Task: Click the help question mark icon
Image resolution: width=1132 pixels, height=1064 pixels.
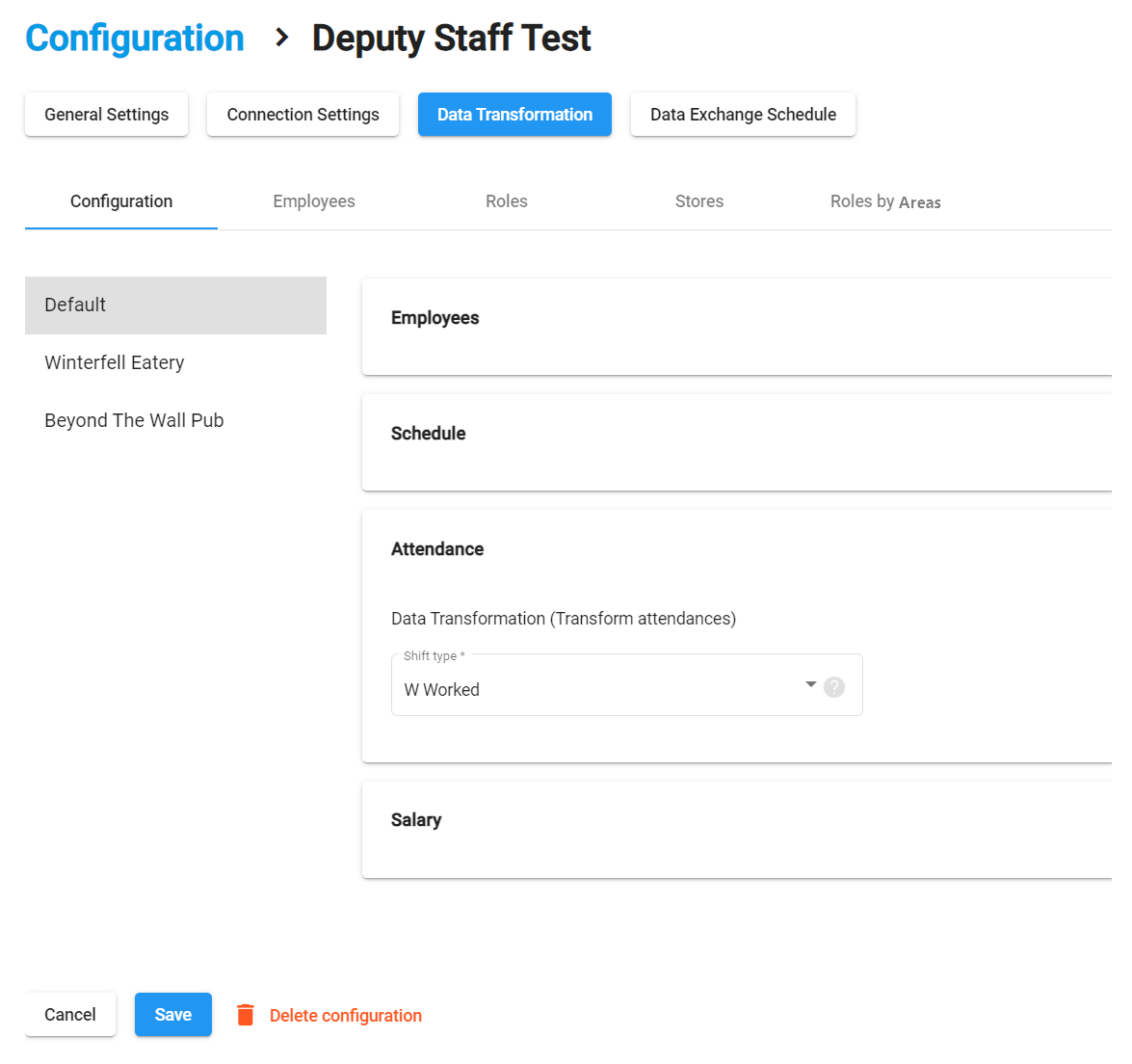Action: click(x=834, y=687)
